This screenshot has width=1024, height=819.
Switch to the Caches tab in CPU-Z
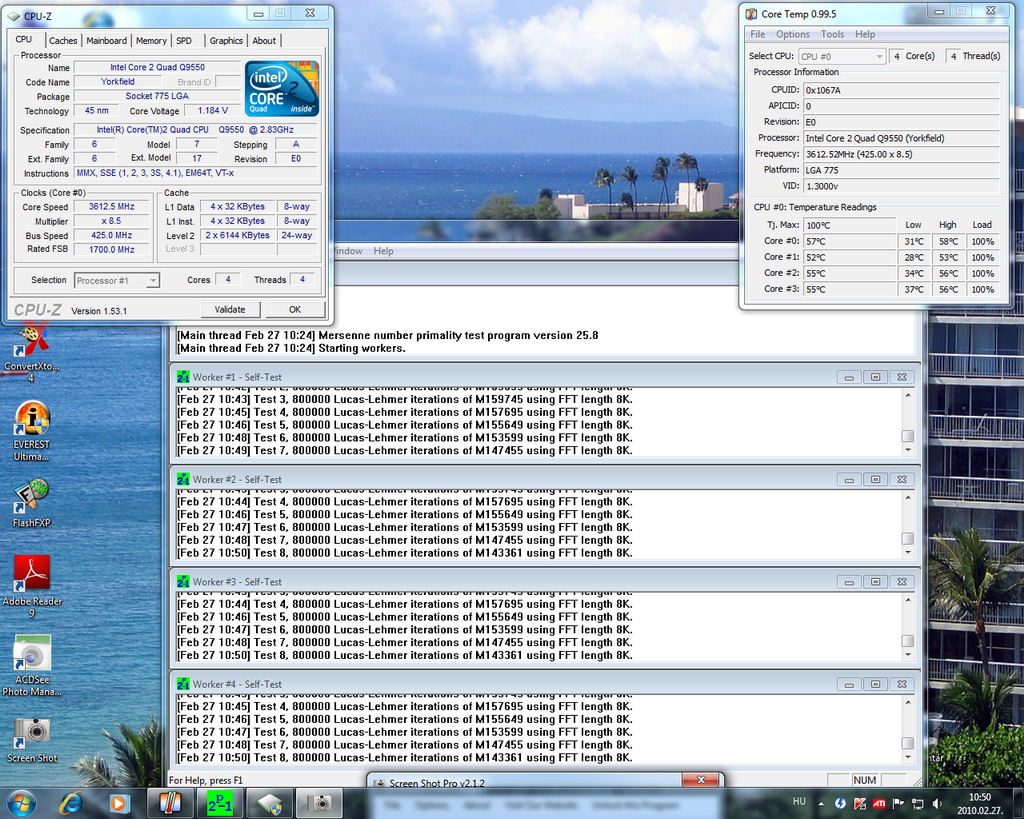tap(63, 40)
